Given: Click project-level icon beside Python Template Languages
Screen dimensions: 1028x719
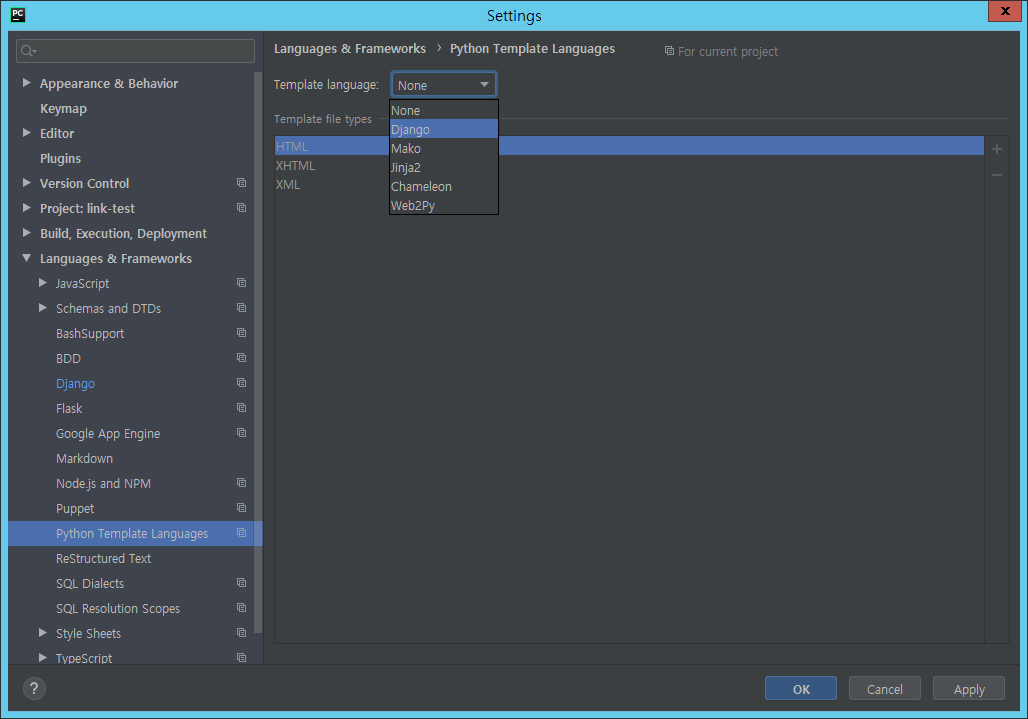Looking at the screenshot, I should [241, 533].
